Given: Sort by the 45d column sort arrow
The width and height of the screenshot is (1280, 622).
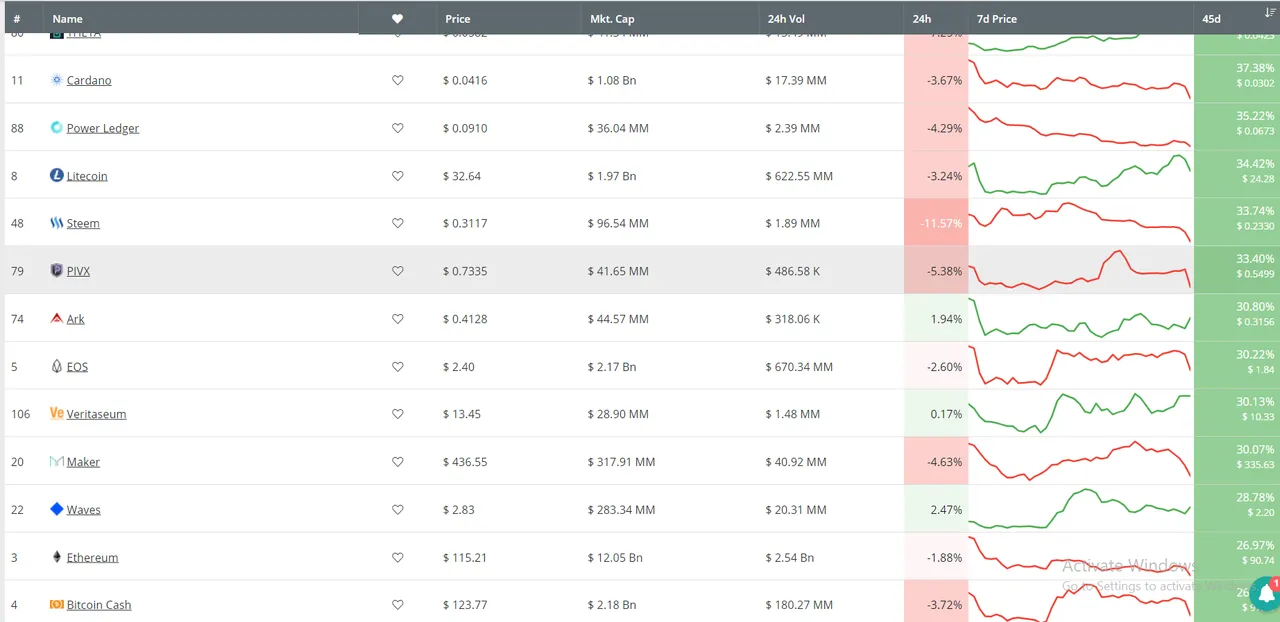Looking at the screenshot, I should click(x=1270, y=12).
